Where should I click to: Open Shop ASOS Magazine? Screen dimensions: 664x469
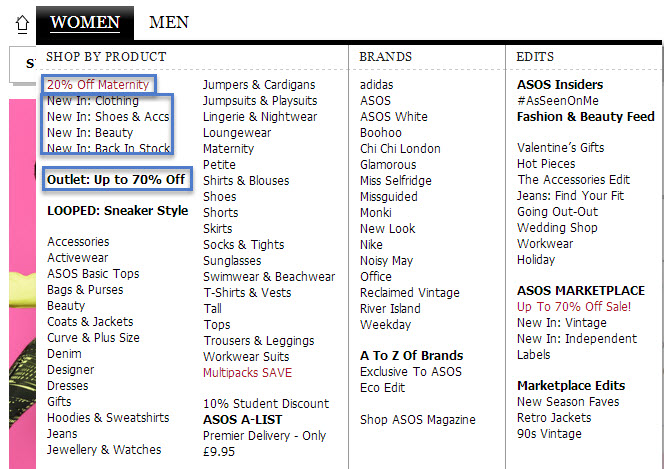tap(418, 420)
